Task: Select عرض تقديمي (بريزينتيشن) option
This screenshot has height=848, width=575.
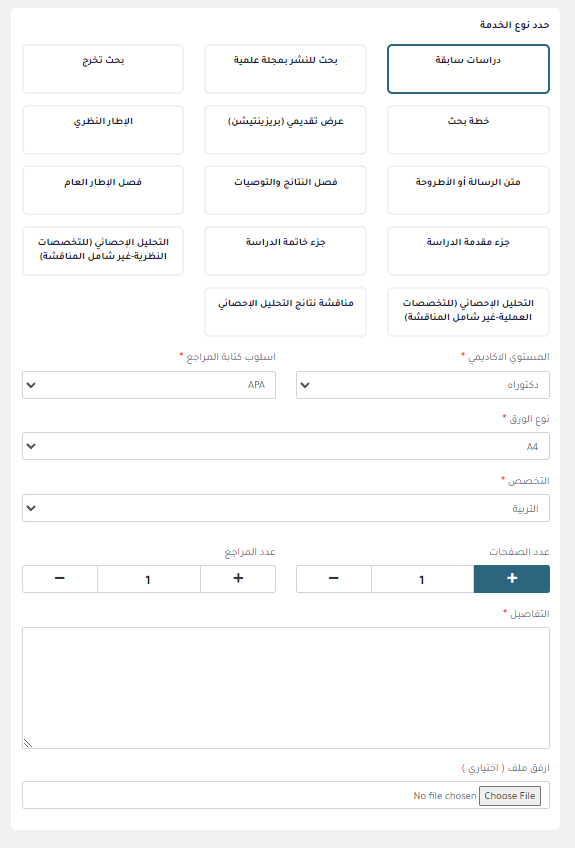Action: click(x=285, y=130)
